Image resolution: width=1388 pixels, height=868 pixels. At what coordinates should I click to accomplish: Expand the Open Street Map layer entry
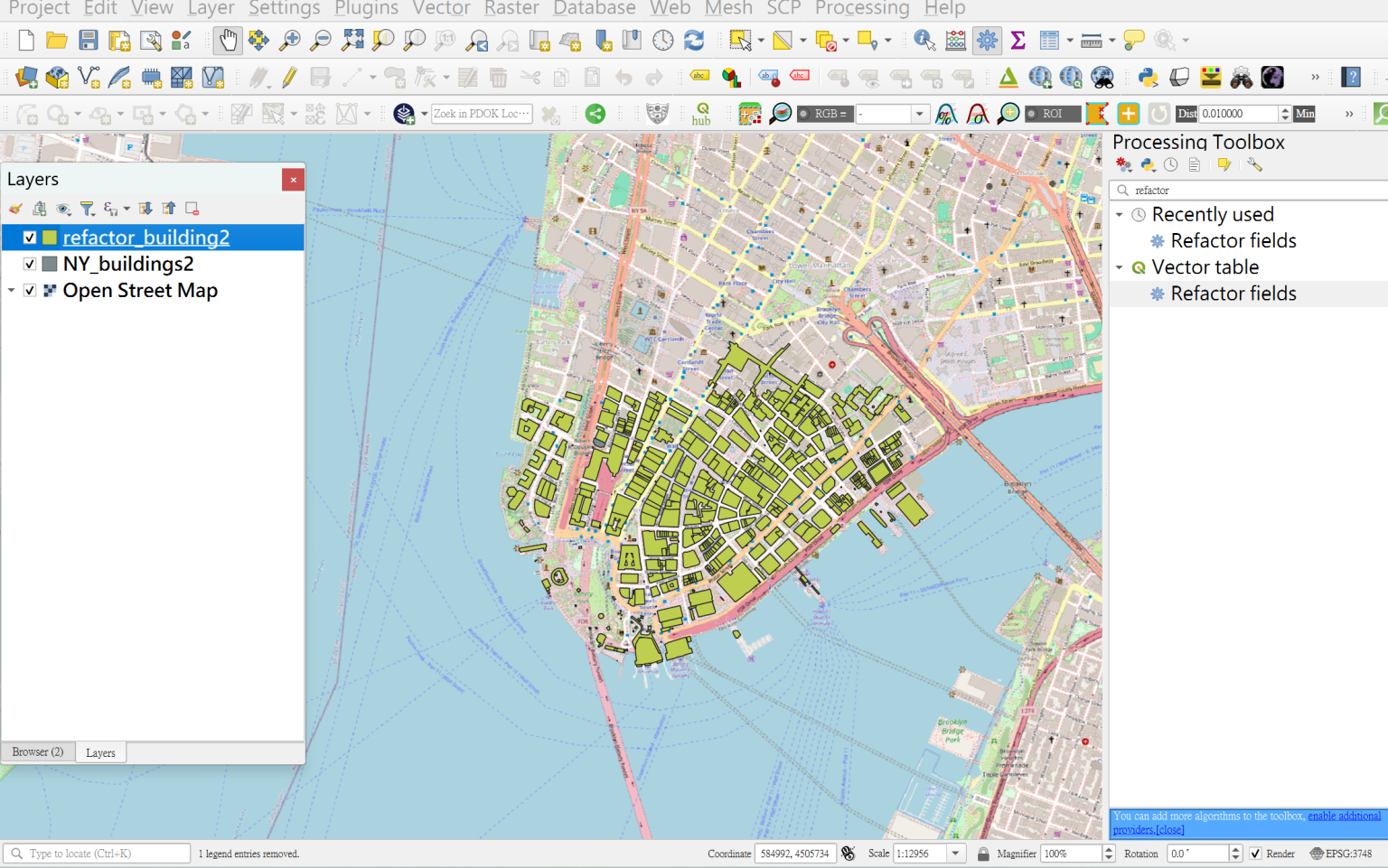coord(11,290)
